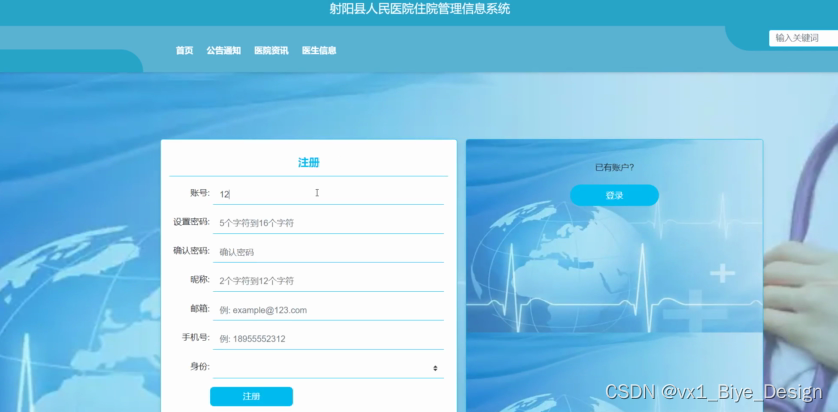Click the 邮箱 input field
Screen dimensions: 838x412
[328, 310]
